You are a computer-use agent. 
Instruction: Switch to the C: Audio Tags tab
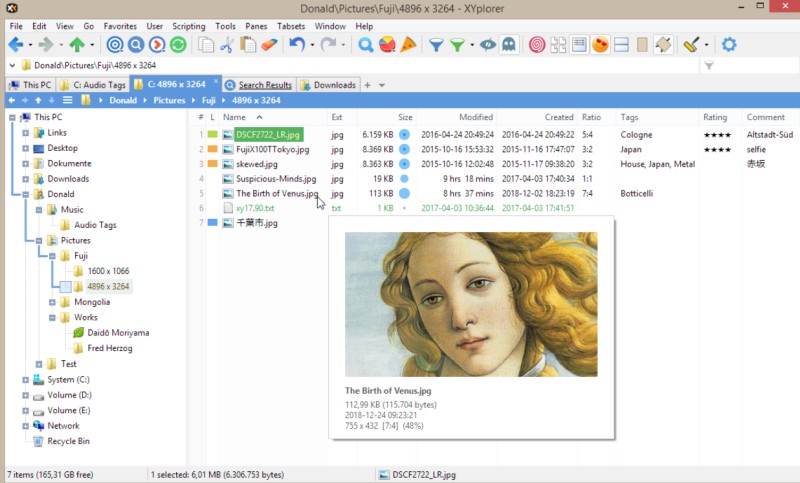point(92,85)
